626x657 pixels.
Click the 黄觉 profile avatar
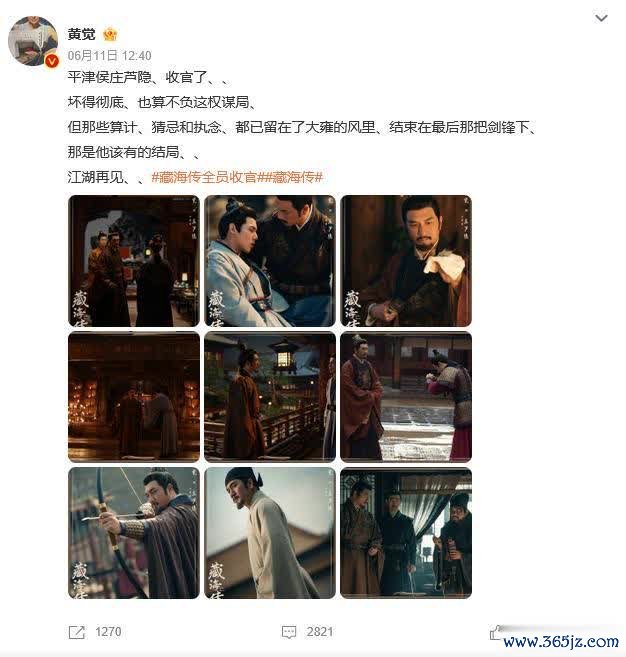pyautogui.click(x=33, y=41)
